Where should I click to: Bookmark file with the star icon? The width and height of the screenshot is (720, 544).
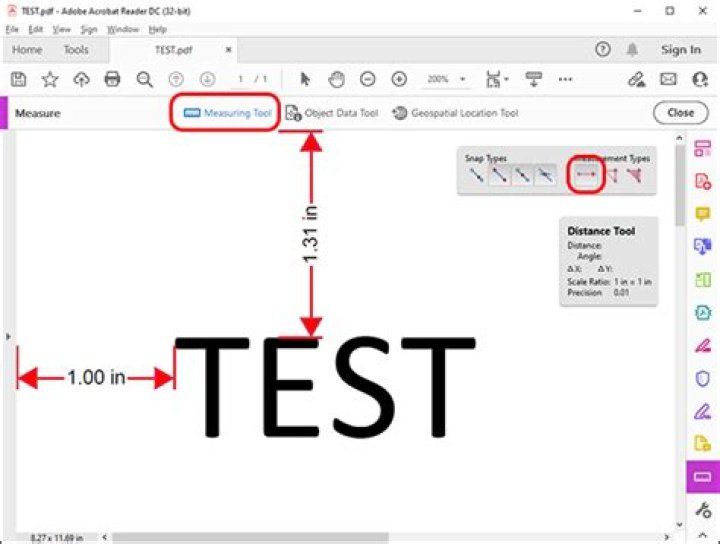(x=50, y=79)
